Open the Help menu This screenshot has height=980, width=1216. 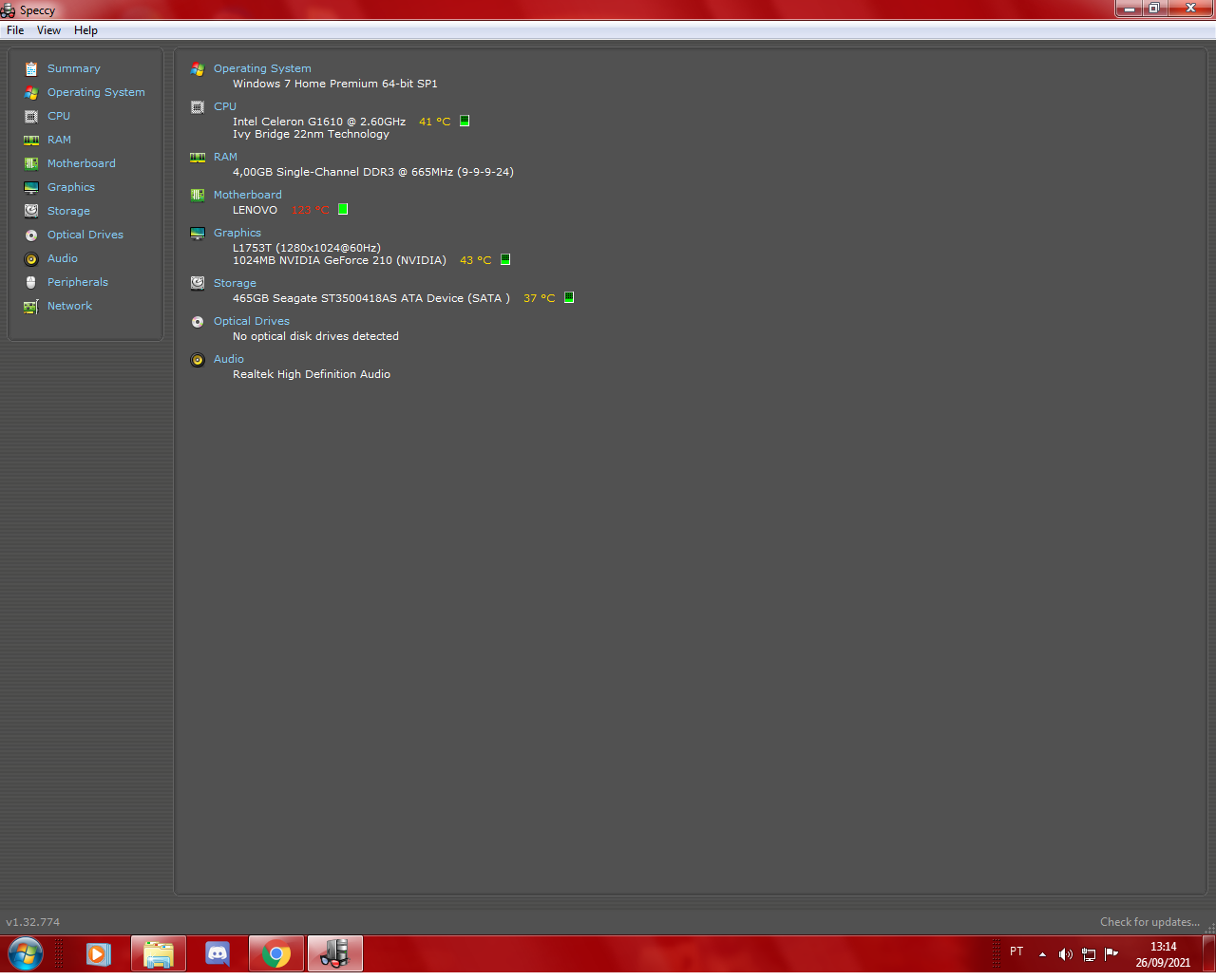[x=85, y=30]
